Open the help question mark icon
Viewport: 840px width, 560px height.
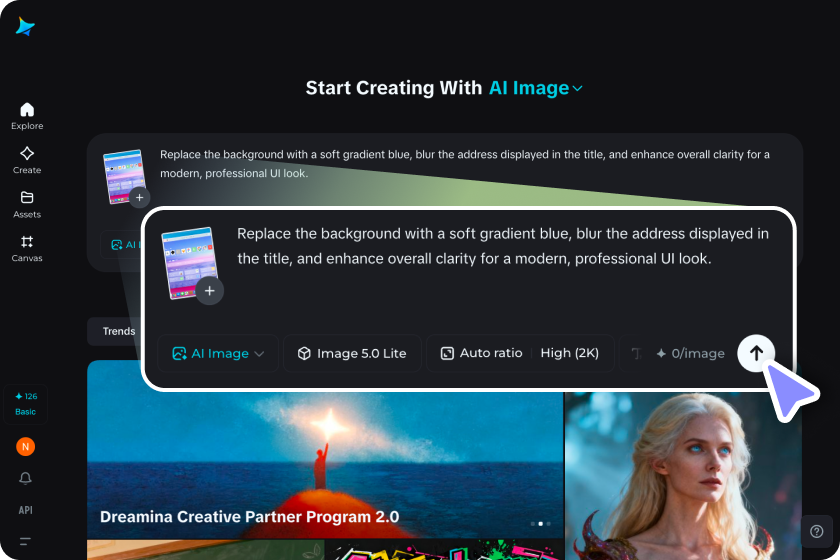click(816, 531)
